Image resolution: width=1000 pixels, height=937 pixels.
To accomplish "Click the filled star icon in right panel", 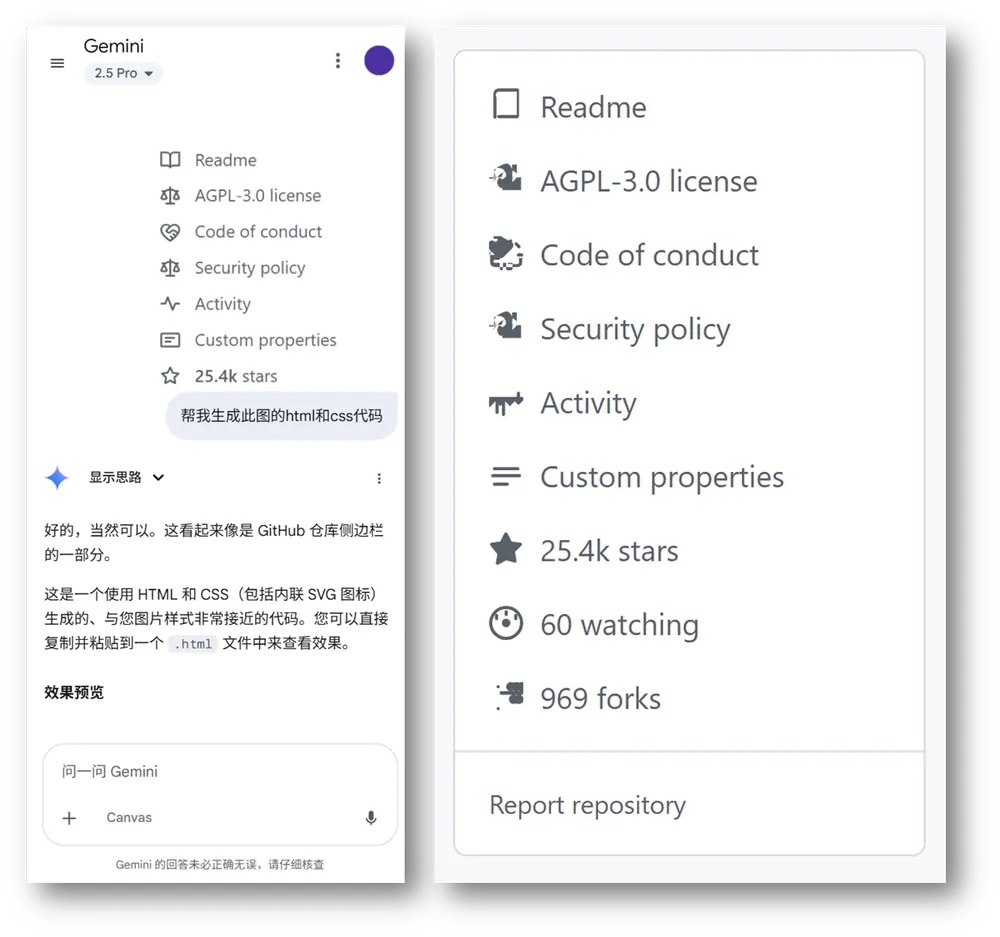I will (506, 549).
